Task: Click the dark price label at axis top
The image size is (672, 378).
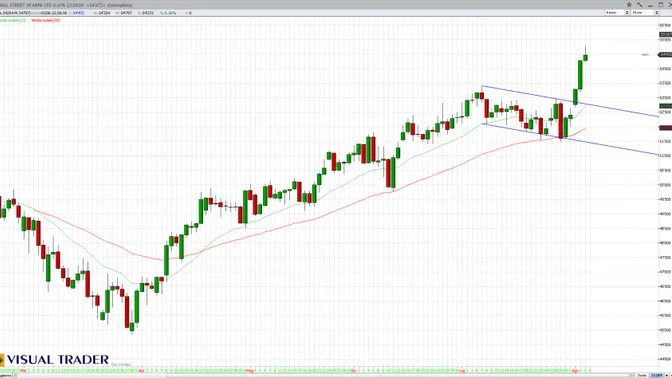Action: point(665,34)
